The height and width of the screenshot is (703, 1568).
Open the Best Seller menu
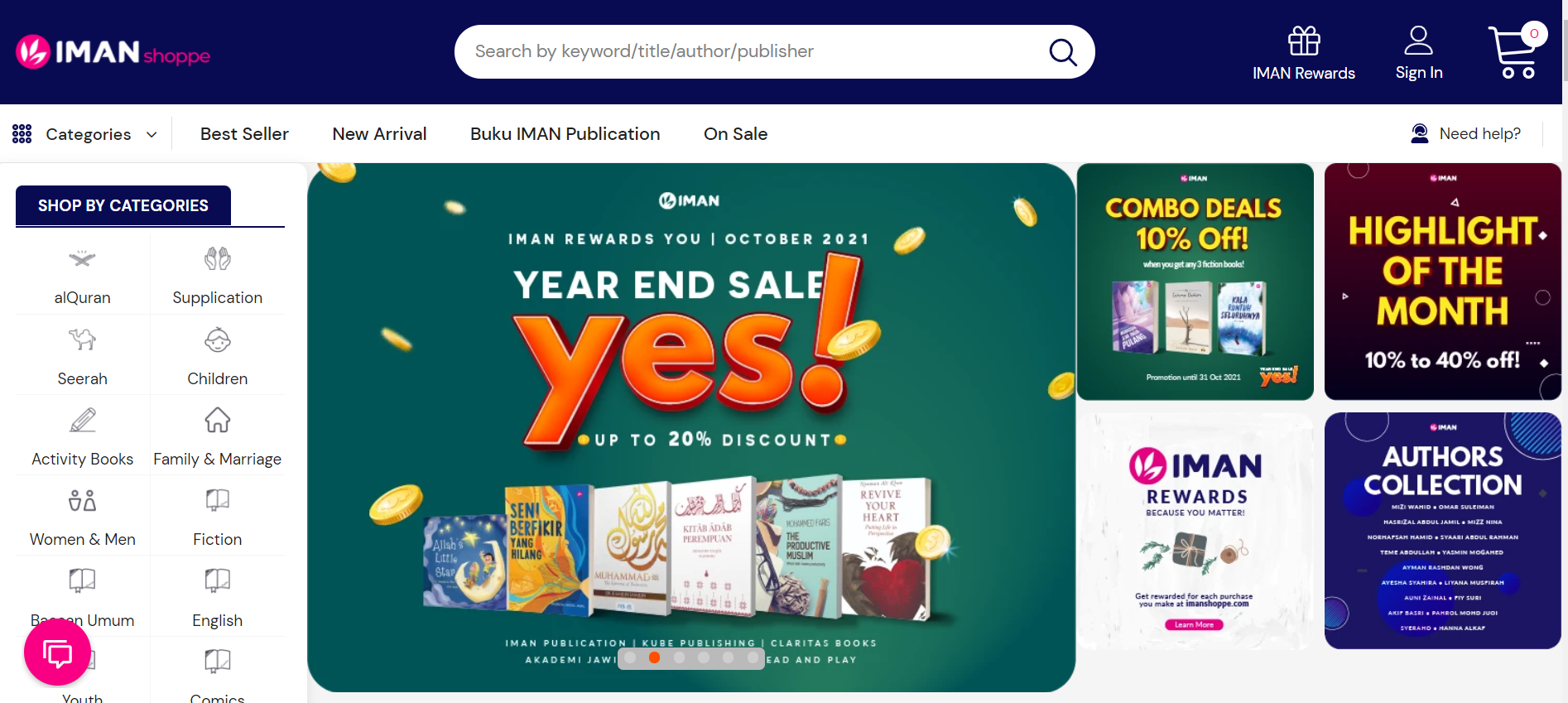244,134
